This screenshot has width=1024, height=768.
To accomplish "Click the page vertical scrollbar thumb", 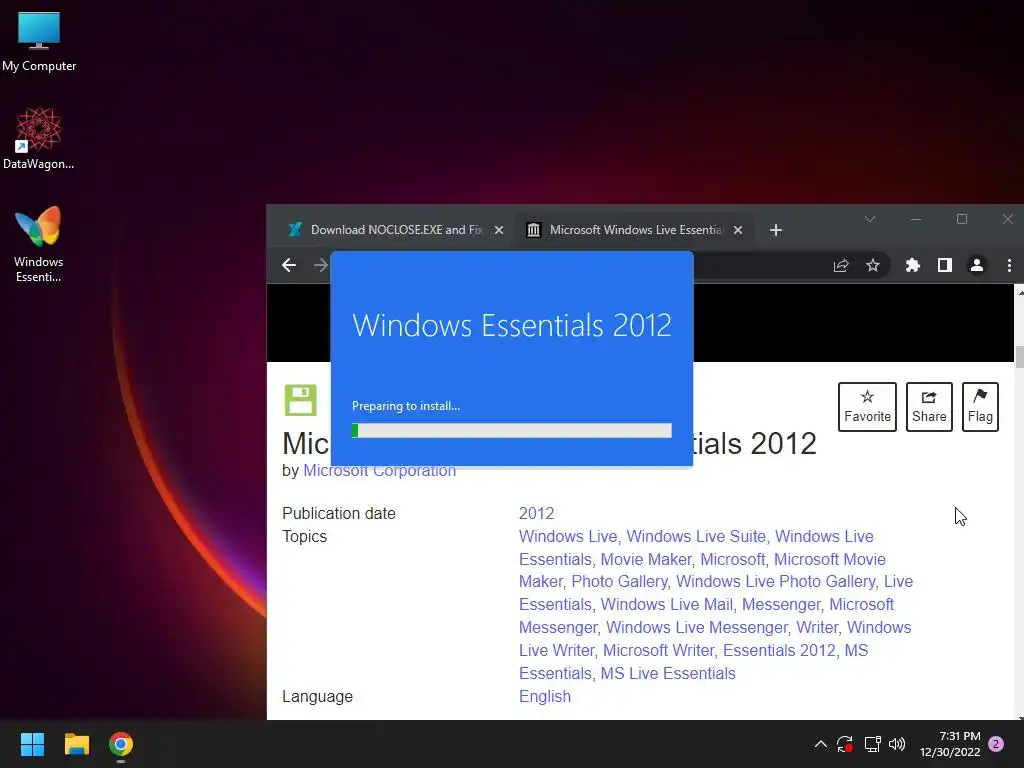I will coord(1018,357).
